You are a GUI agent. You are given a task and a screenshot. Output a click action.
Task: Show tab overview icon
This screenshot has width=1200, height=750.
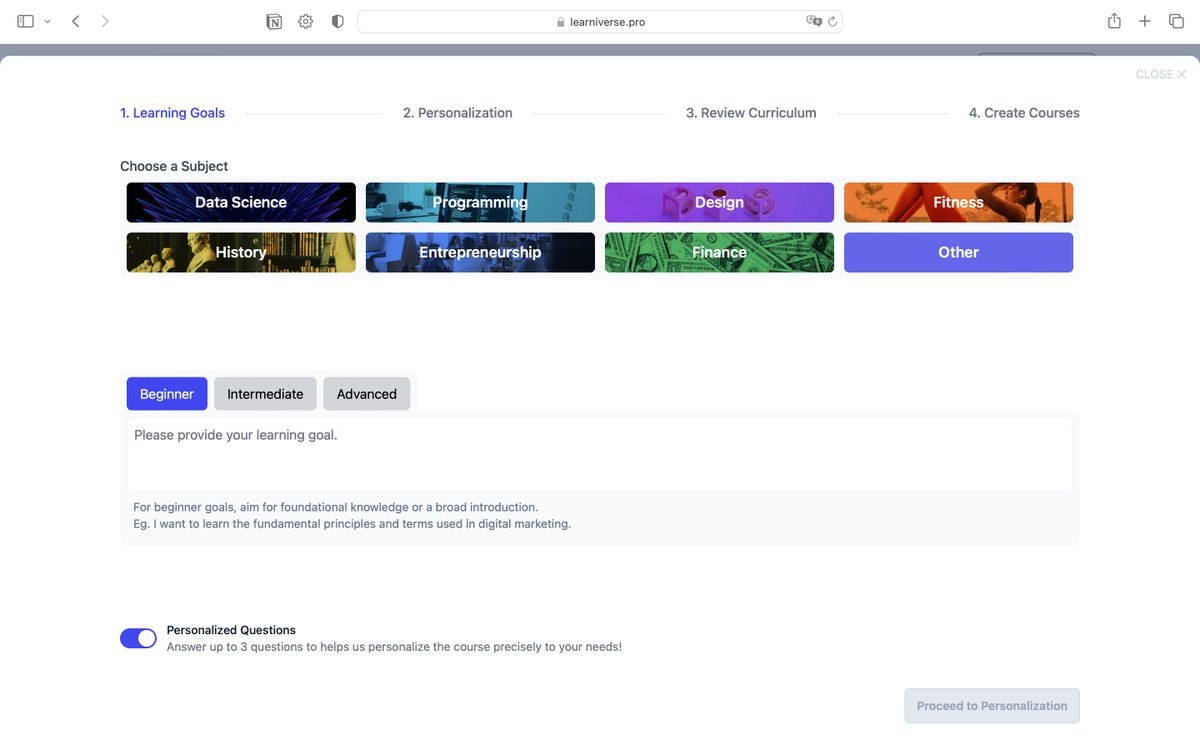[1176, 21]
